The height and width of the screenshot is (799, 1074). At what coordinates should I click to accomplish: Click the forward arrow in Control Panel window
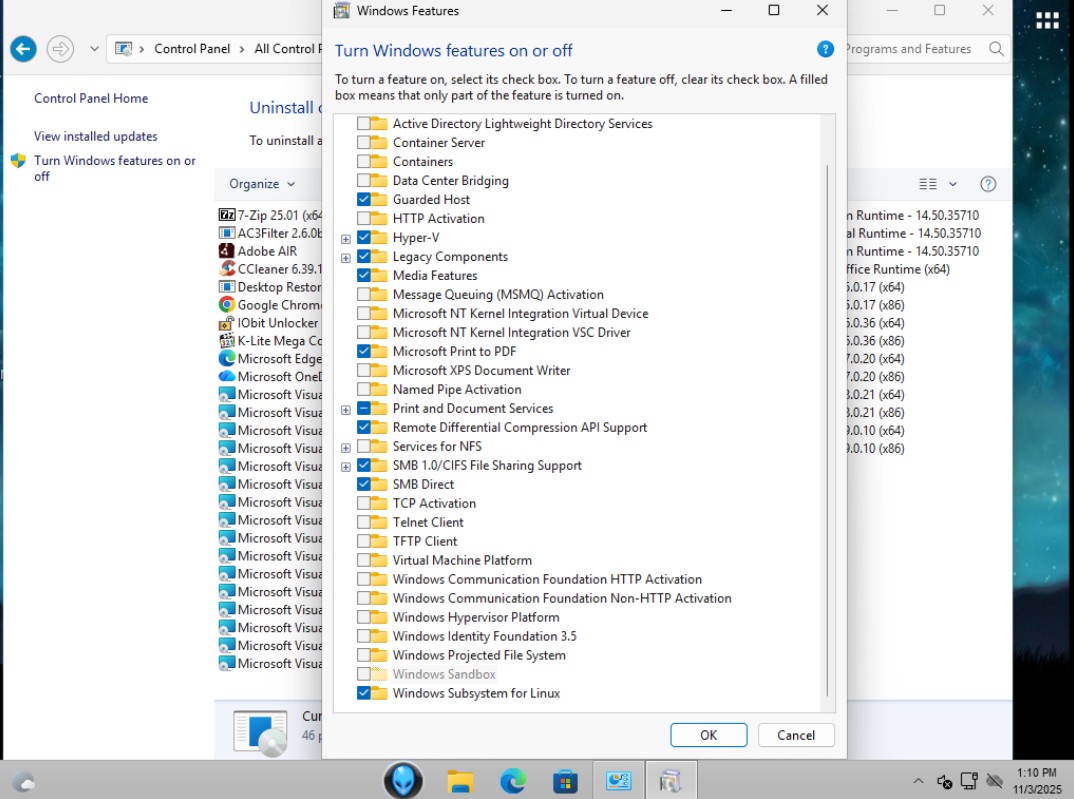coord(60,49)
